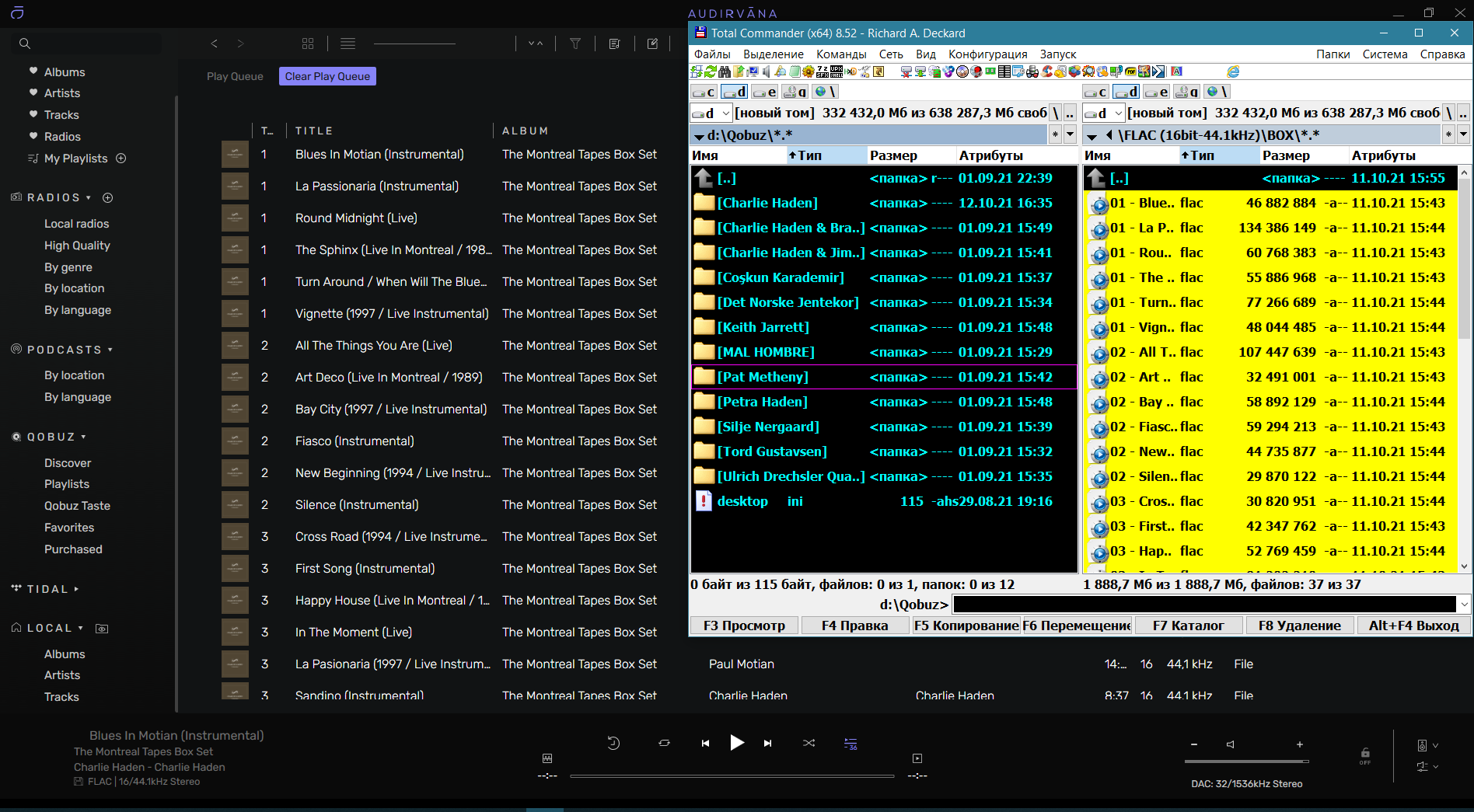The height and width of the screenshot is (812, 1474).
Task: Open the binoculars search tool in Total Commander
Action: point(725,71)
